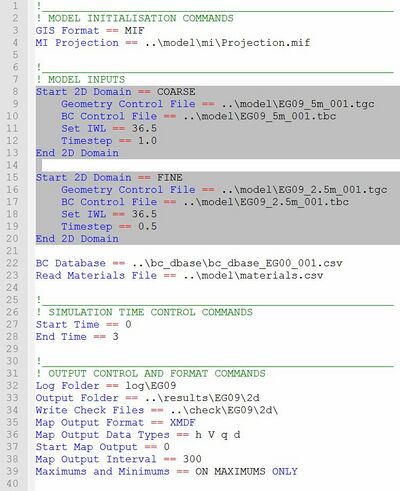Image resolution: width=400 pixels, height=491 pixels.
Task: Click line number 8 in the gutter
Action: (x=15, y=92)
